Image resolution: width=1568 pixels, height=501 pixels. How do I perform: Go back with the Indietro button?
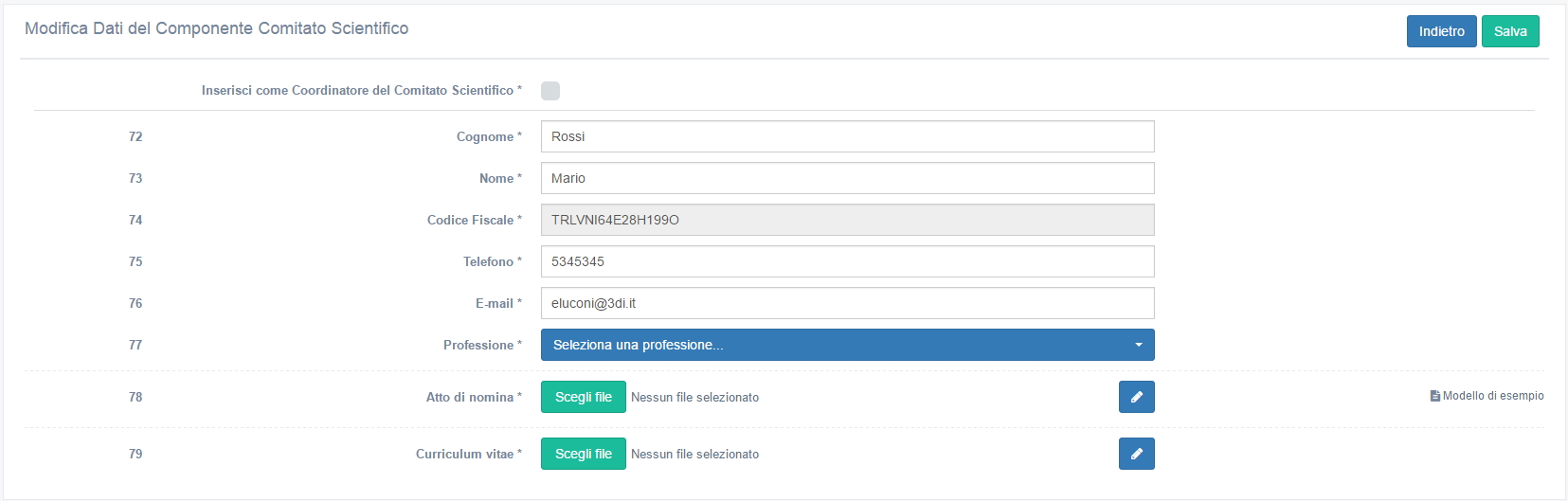[1441, 31]
